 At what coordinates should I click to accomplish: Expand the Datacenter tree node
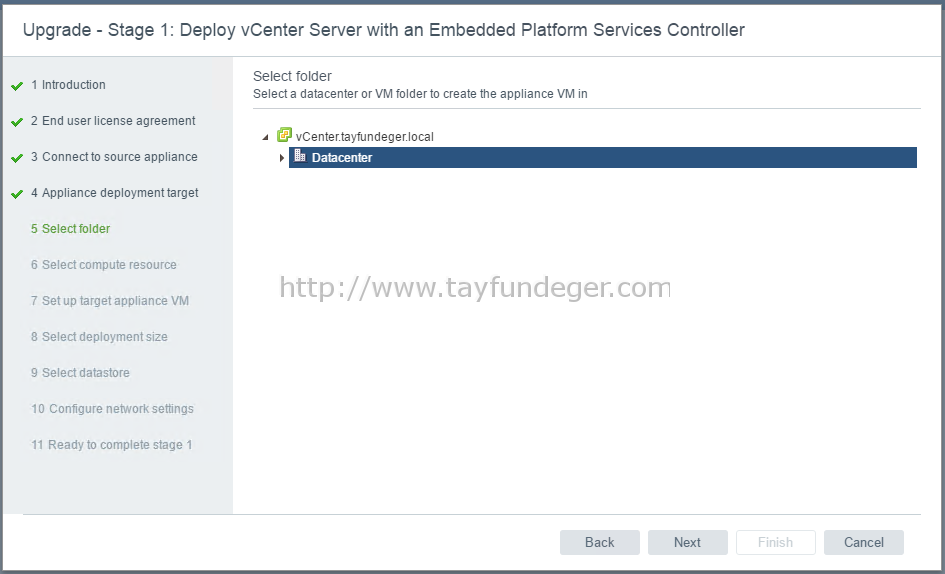click(281, 158)
